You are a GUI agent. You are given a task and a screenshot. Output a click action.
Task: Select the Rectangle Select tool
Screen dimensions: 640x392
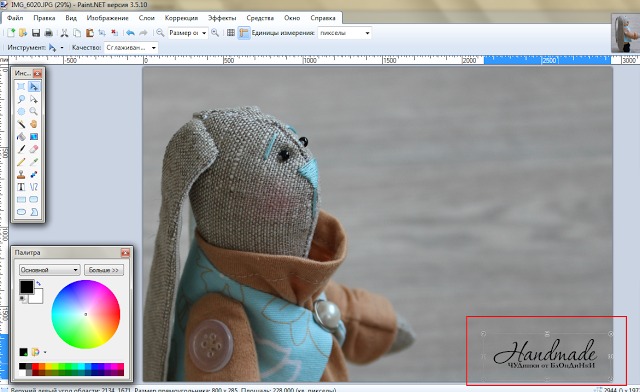point(21,87)
